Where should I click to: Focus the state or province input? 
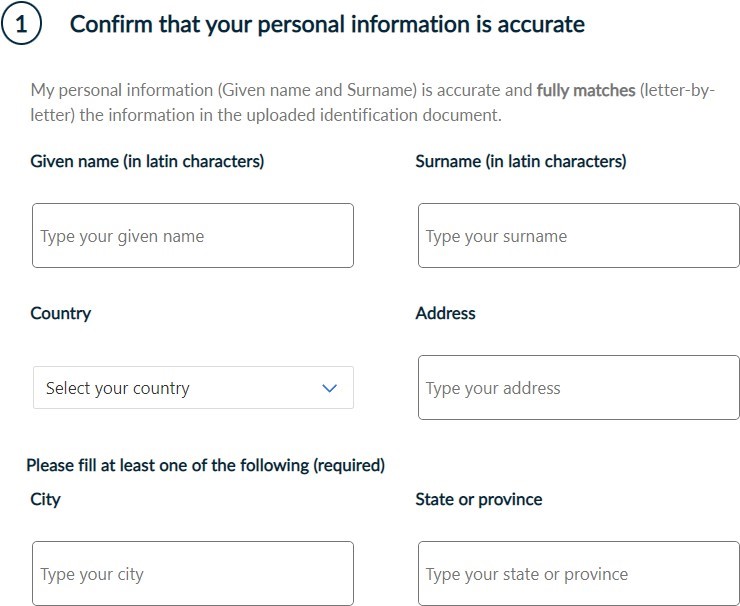578,574
